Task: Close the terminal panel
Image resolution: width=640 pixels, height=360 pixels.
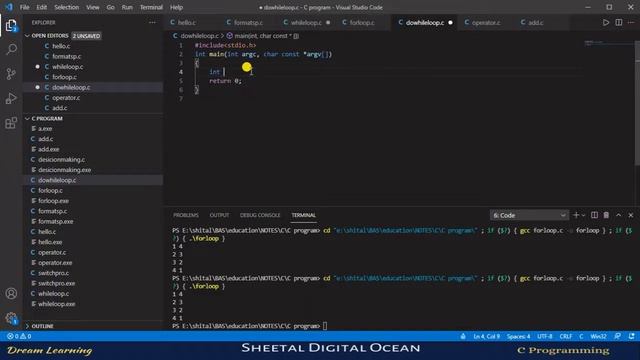Action: point(631,215)
